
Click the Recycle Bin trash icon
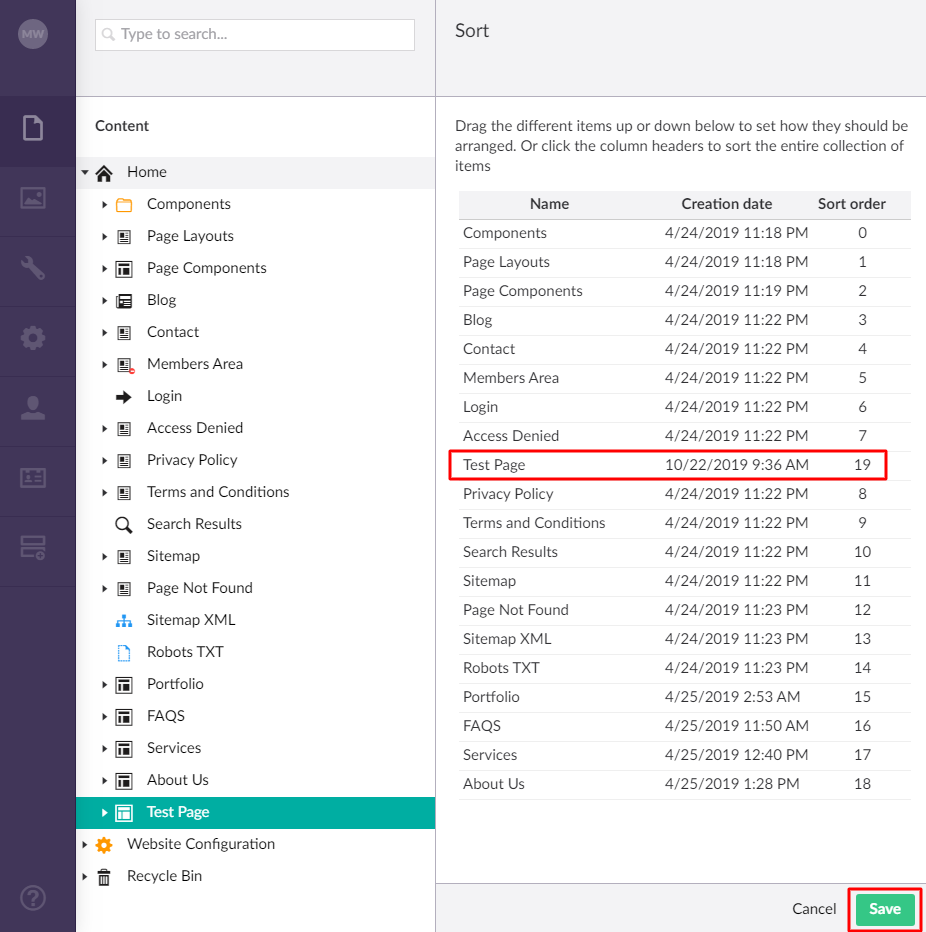tap(104, 877)
